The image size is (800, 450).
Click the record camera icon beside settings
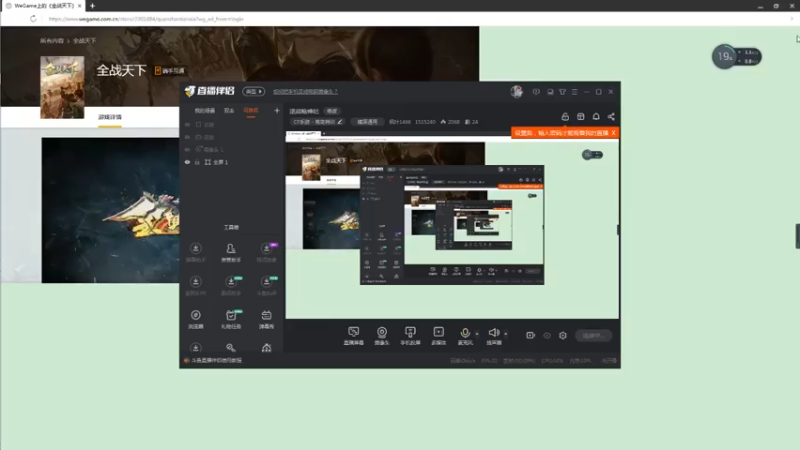coord(531,335)
